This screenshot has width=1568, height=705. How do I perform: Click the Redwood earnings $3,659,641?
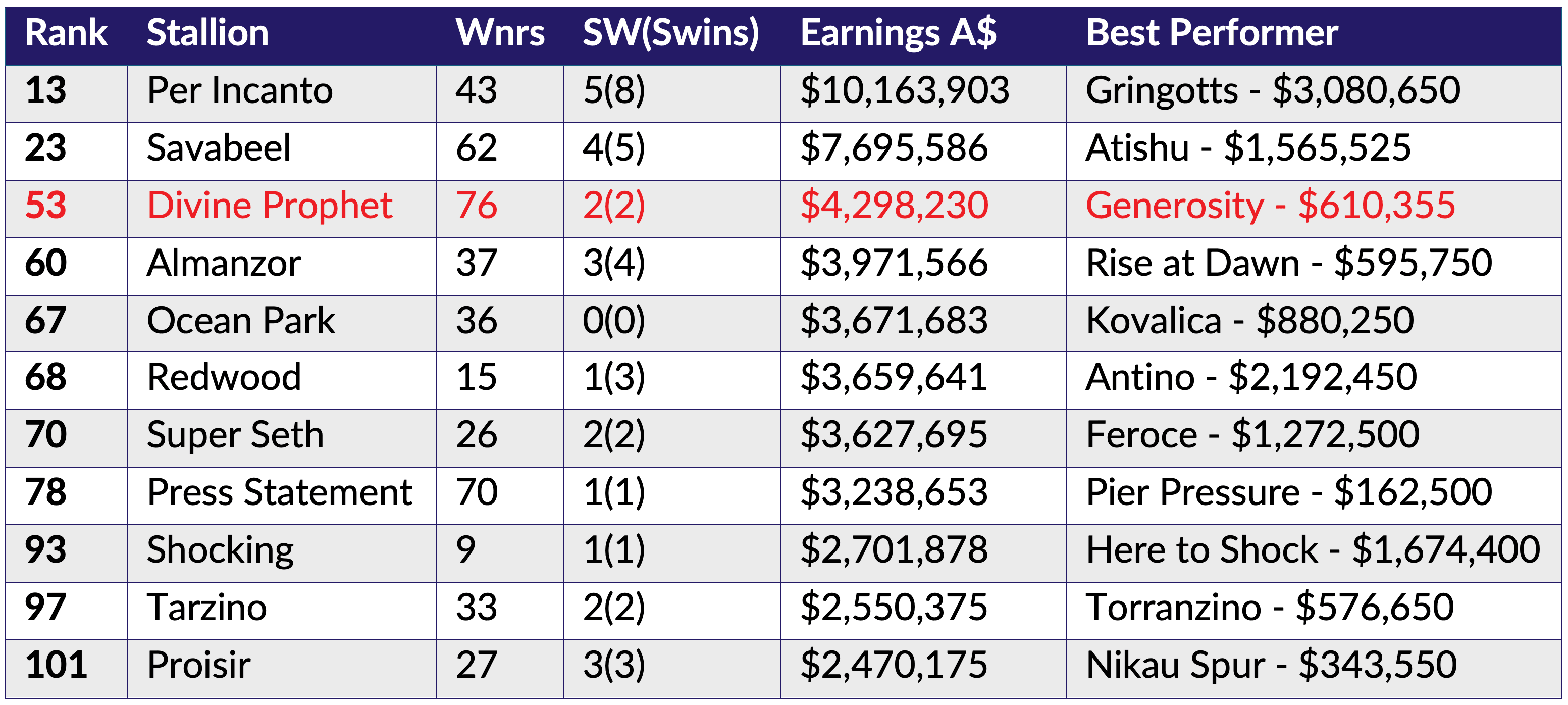(893, 377)
